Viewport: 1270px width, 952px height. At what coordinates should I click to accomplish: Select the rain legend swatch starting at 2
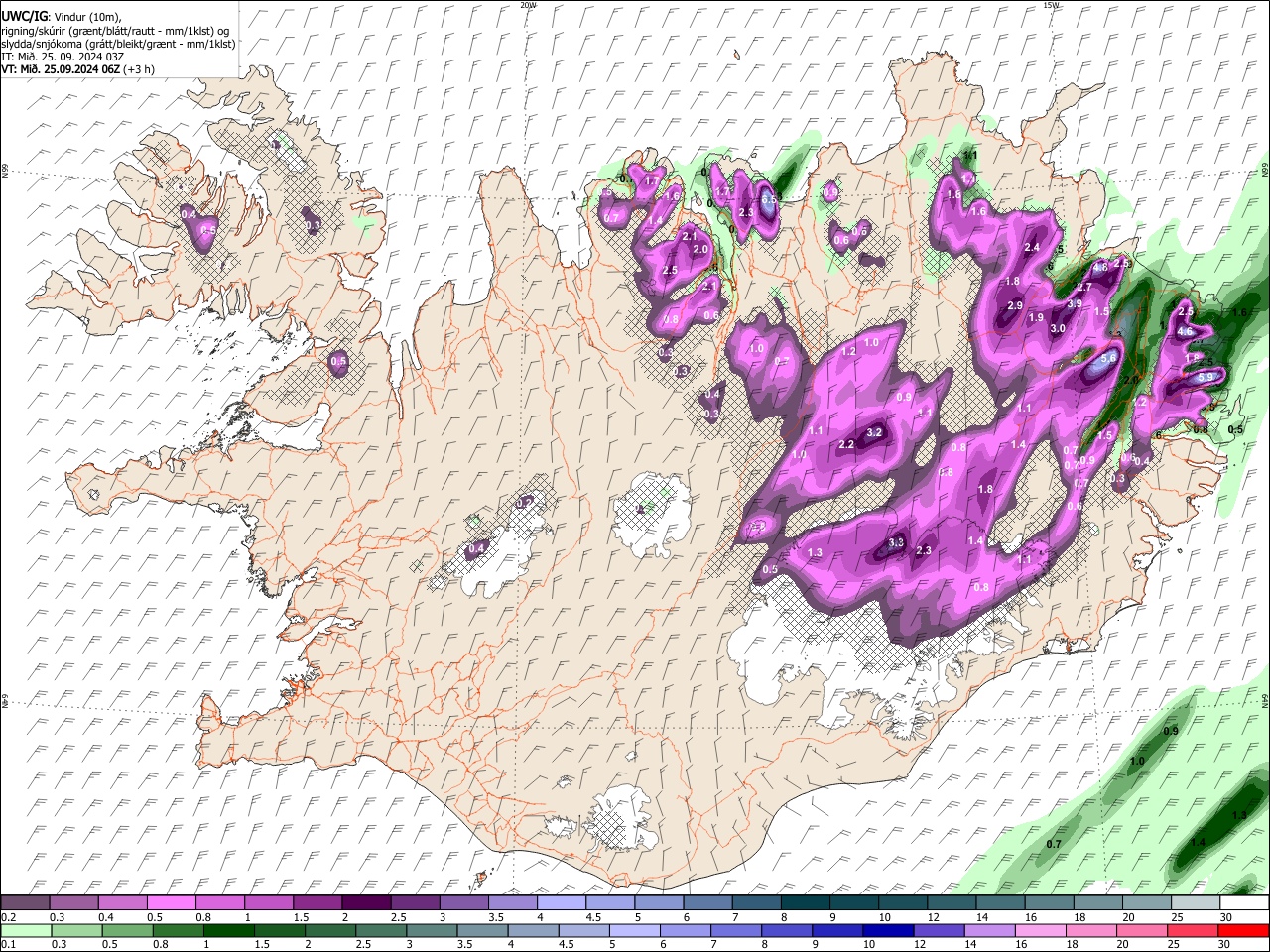[329, 930]
